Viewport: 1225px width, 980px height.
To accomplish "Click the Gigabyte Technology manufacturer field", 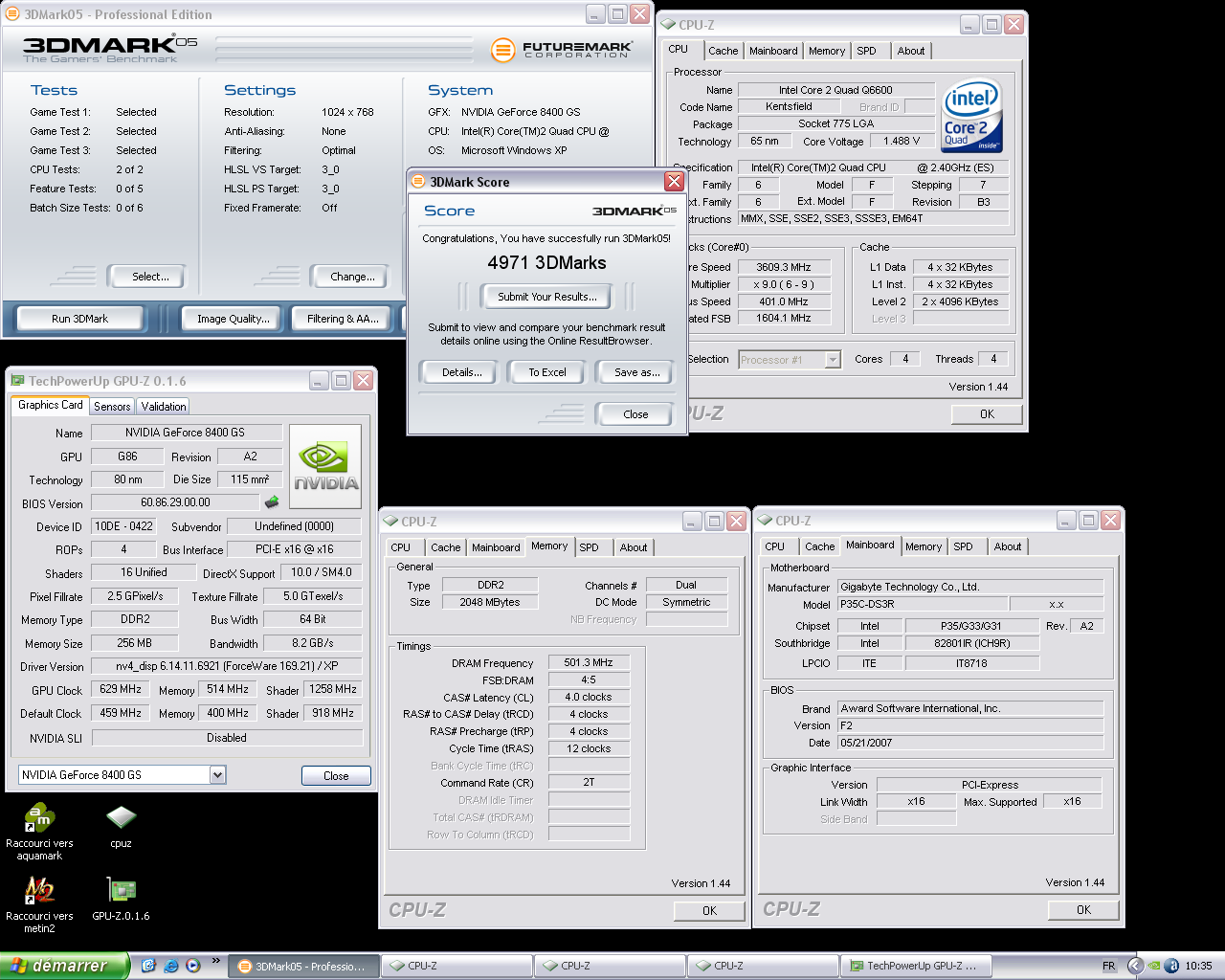I will tap(970, 587).
